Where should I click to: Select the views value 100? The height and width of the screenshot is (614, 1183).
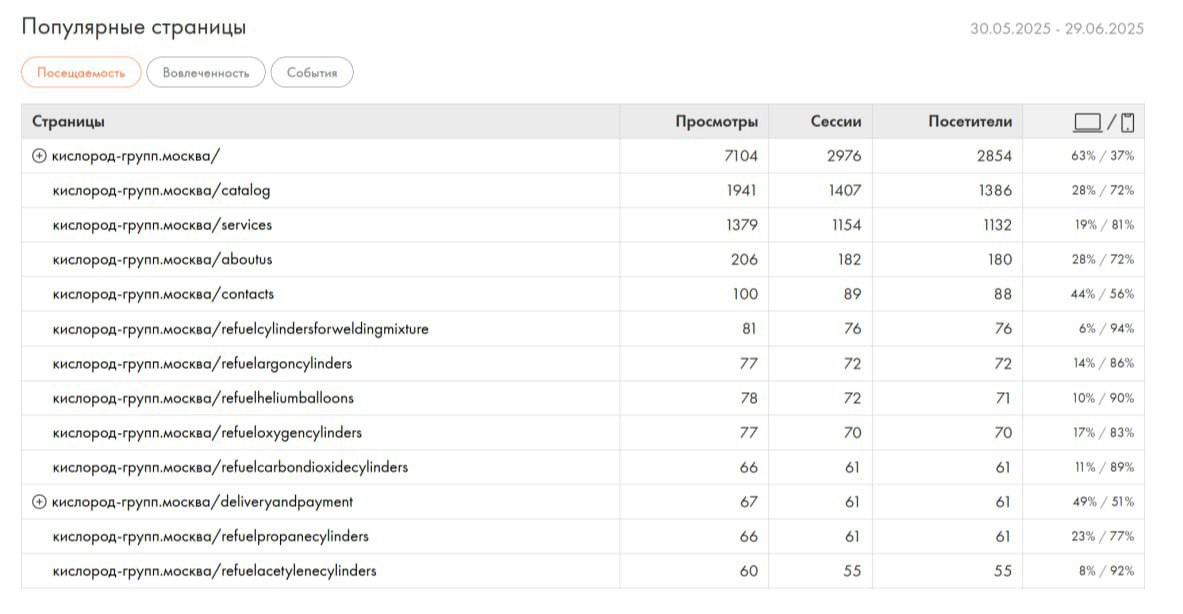tap(745, 295)
